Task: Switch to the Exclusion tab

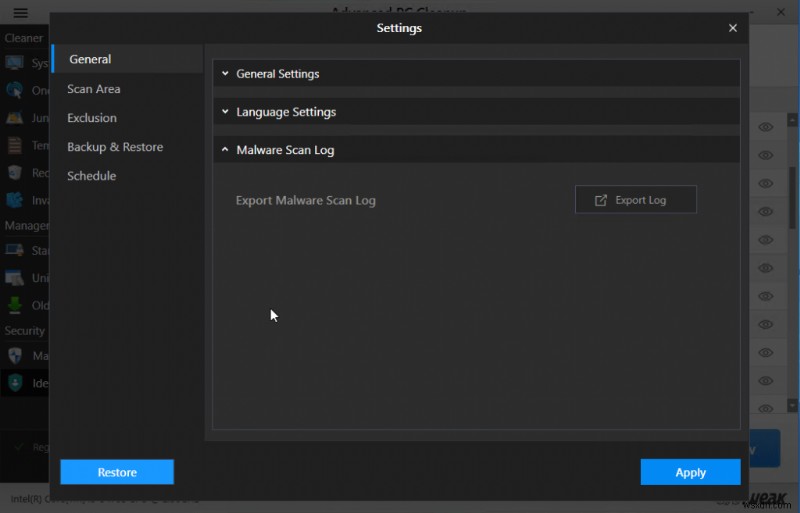Action: click(92, 118)
